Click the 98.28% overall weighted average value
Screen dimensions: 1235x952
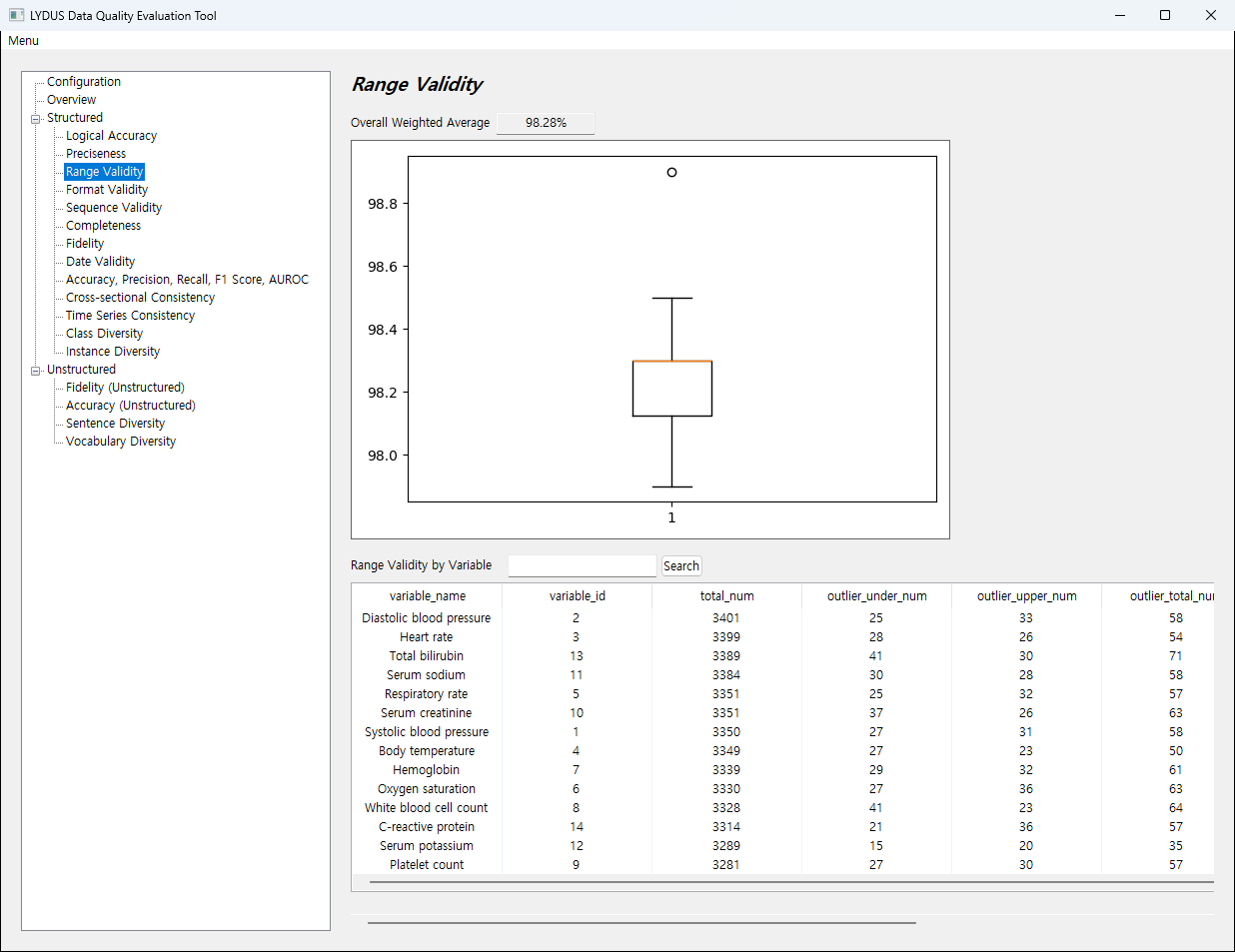pyautogui.click(x=546, y=123)
